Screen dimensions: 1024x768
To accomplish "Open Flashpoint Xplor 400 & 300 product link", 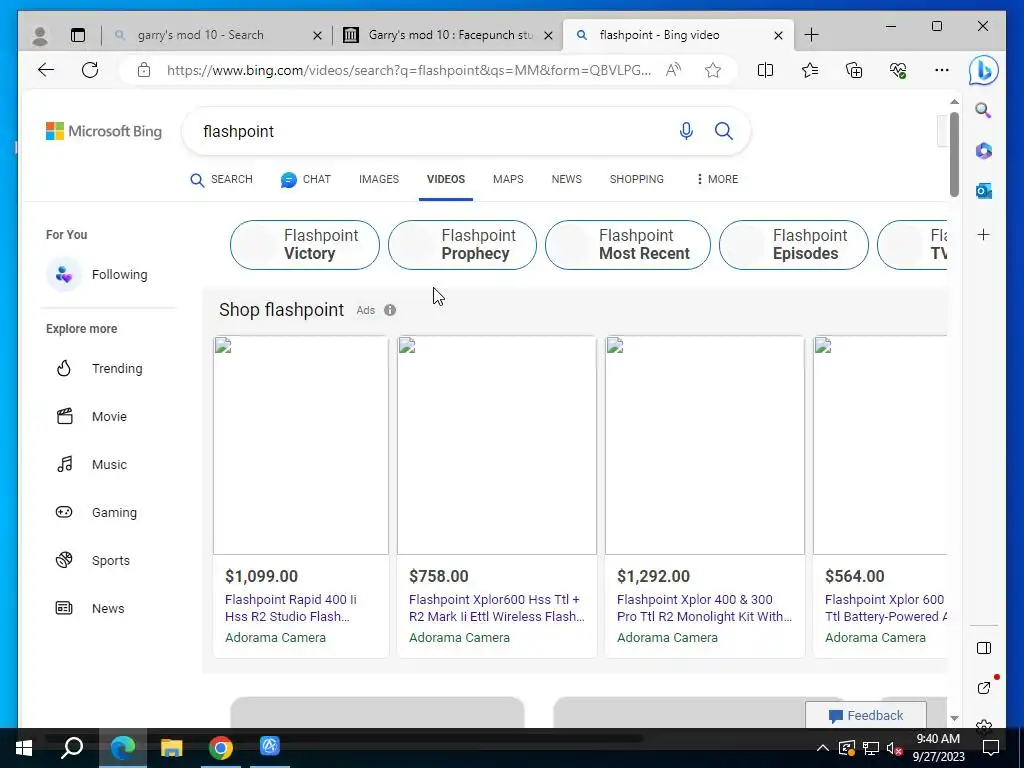I will (x=705, y=608).
